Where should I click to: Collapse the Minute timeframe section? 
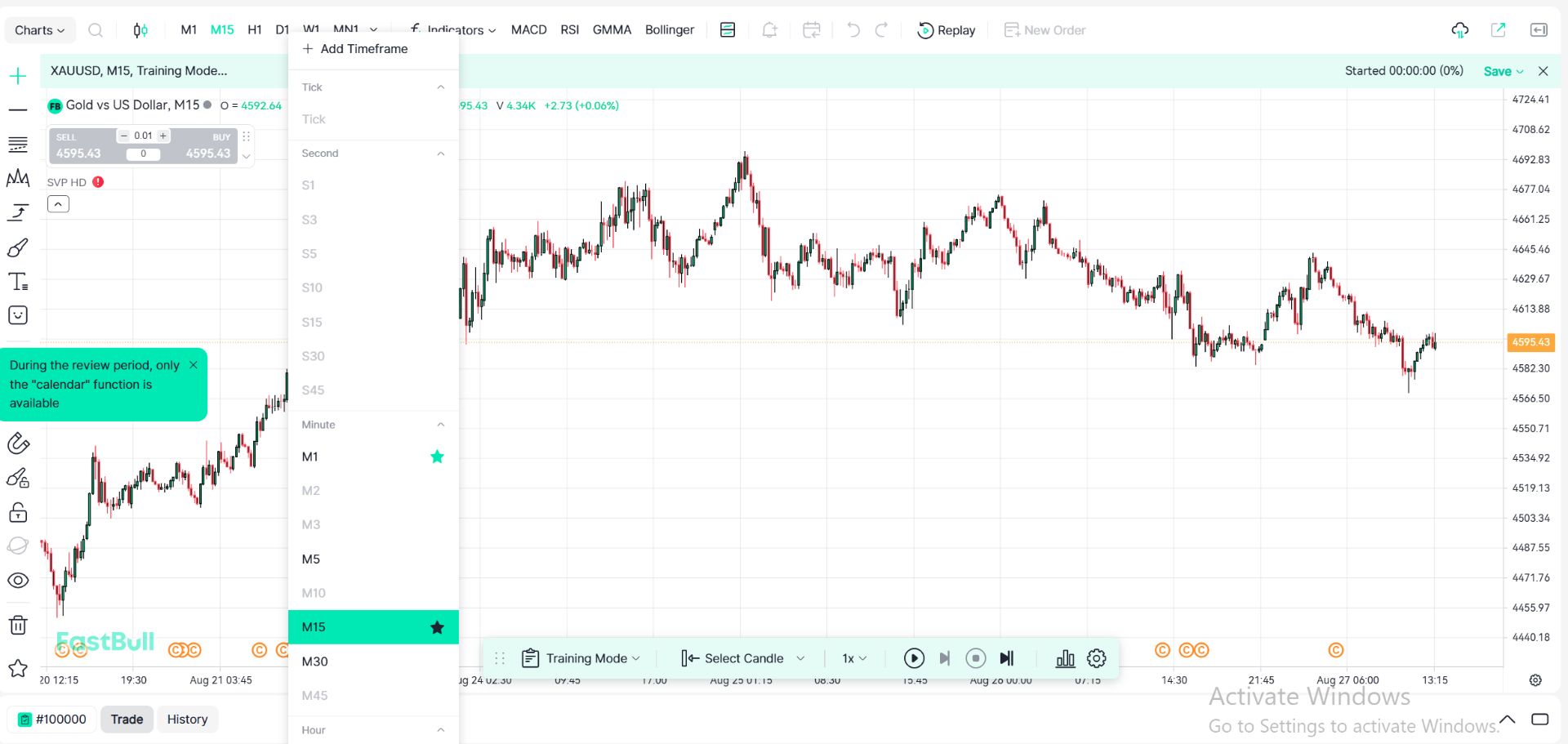(x=440, y=425)
